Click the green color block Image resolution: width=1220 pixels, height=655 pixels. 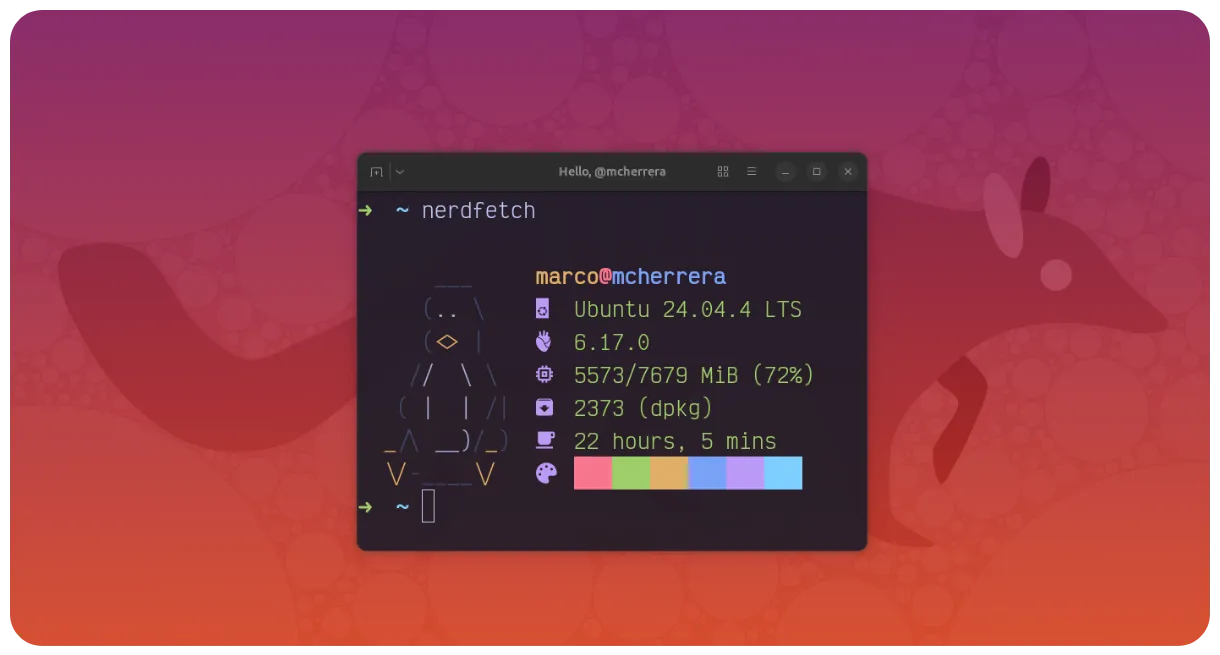(x=631, y=473)
